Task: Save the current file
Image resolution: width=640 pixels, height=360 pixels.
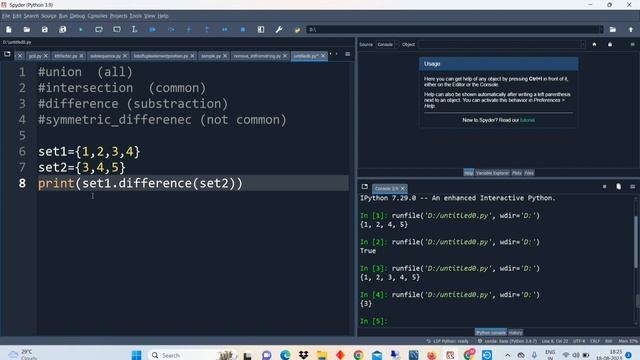Action: (44, 29)
